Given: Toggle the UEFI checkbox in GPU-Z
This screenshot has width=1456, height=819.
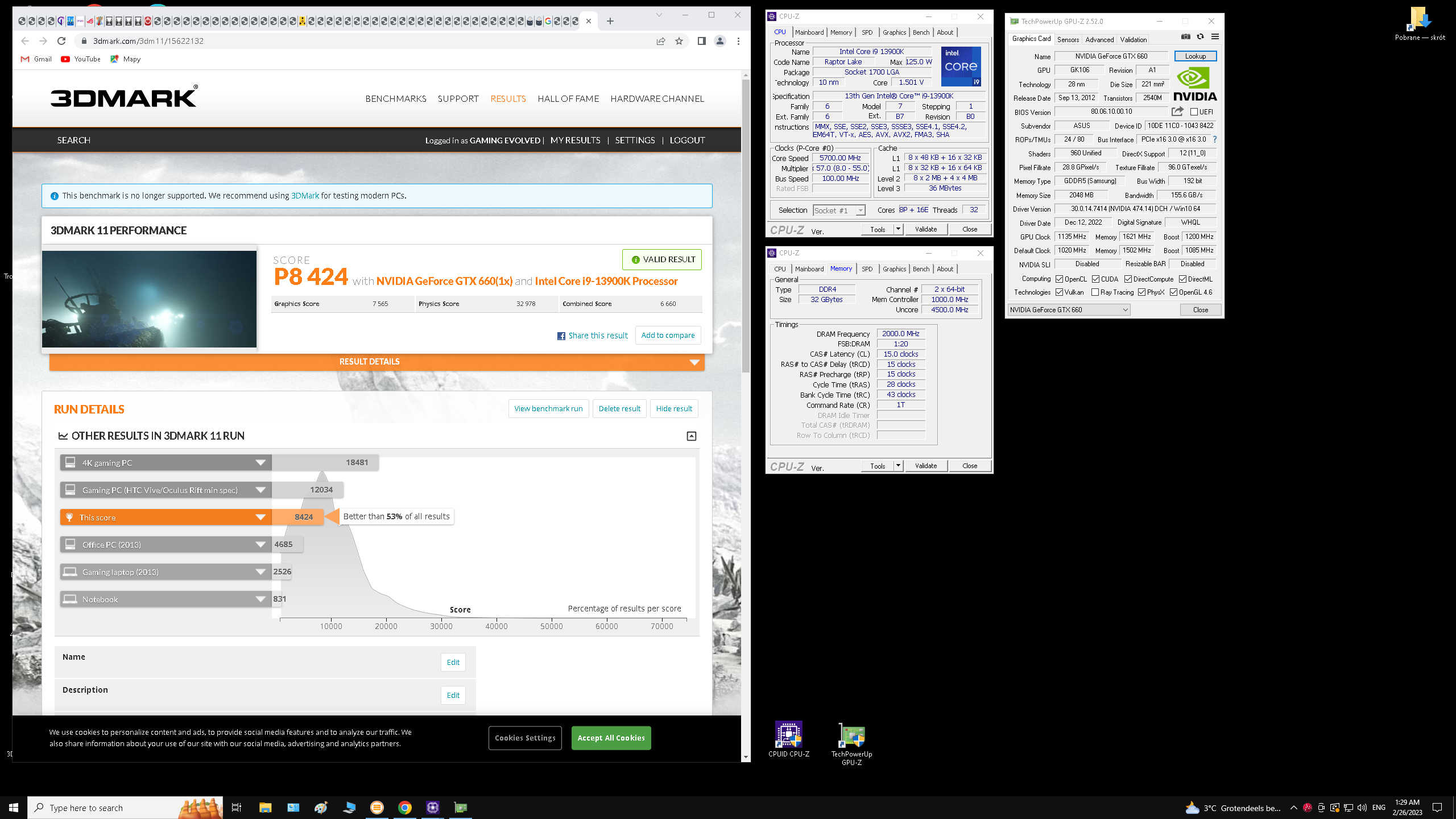Looking at the screenshot, I should [1194, 112].
